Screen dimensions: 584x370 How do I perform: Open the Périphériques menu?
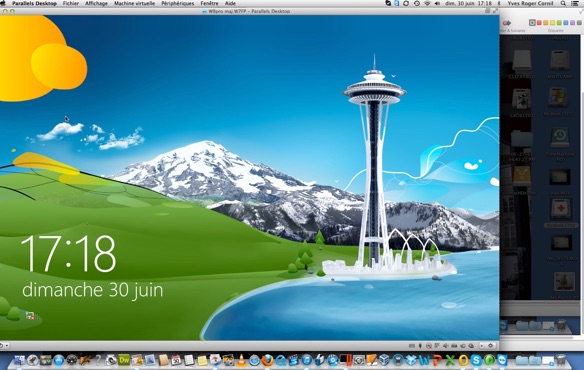point(178,3)
